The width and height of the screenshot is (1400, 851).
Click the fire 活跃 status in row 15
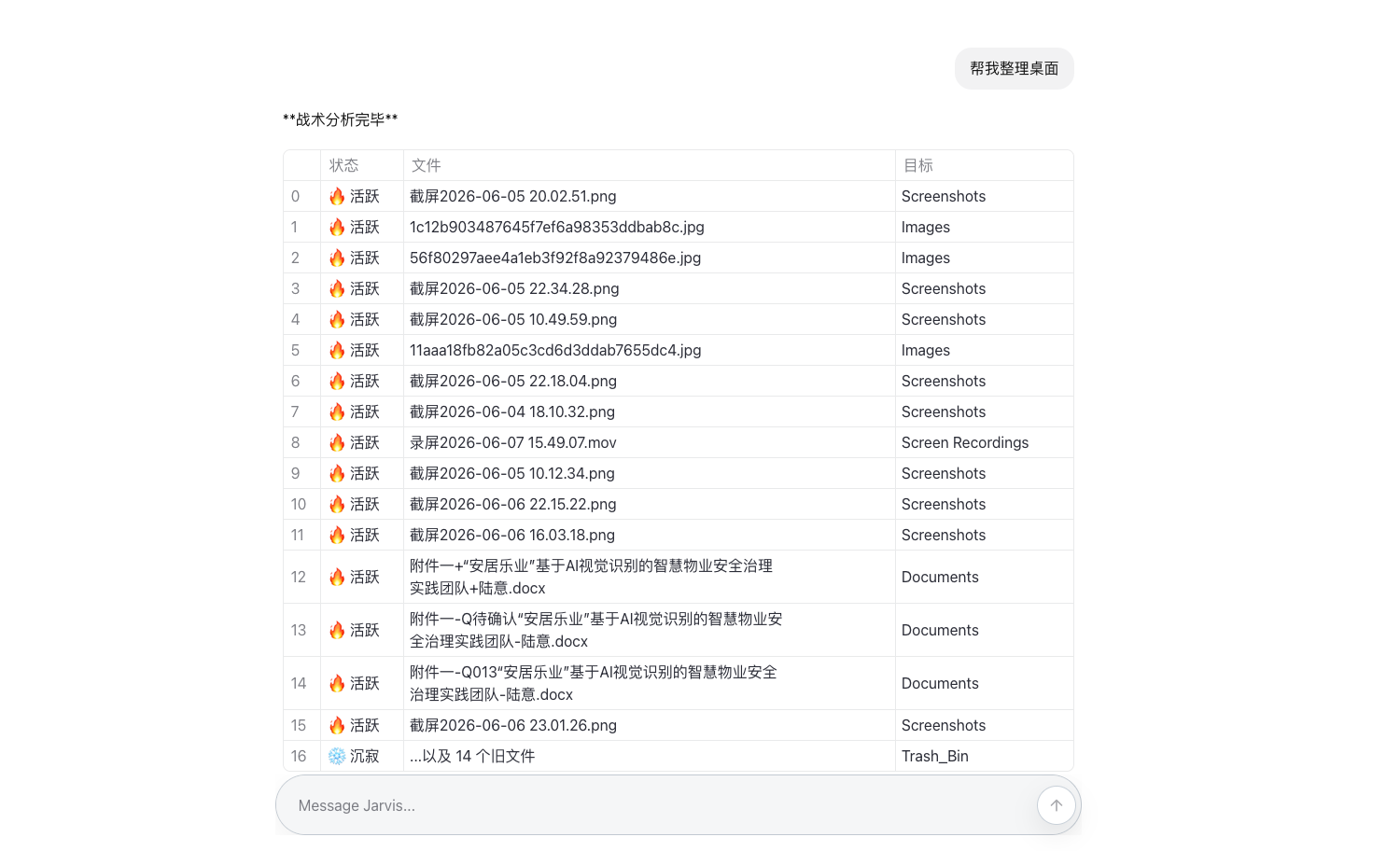pos(354,725)
